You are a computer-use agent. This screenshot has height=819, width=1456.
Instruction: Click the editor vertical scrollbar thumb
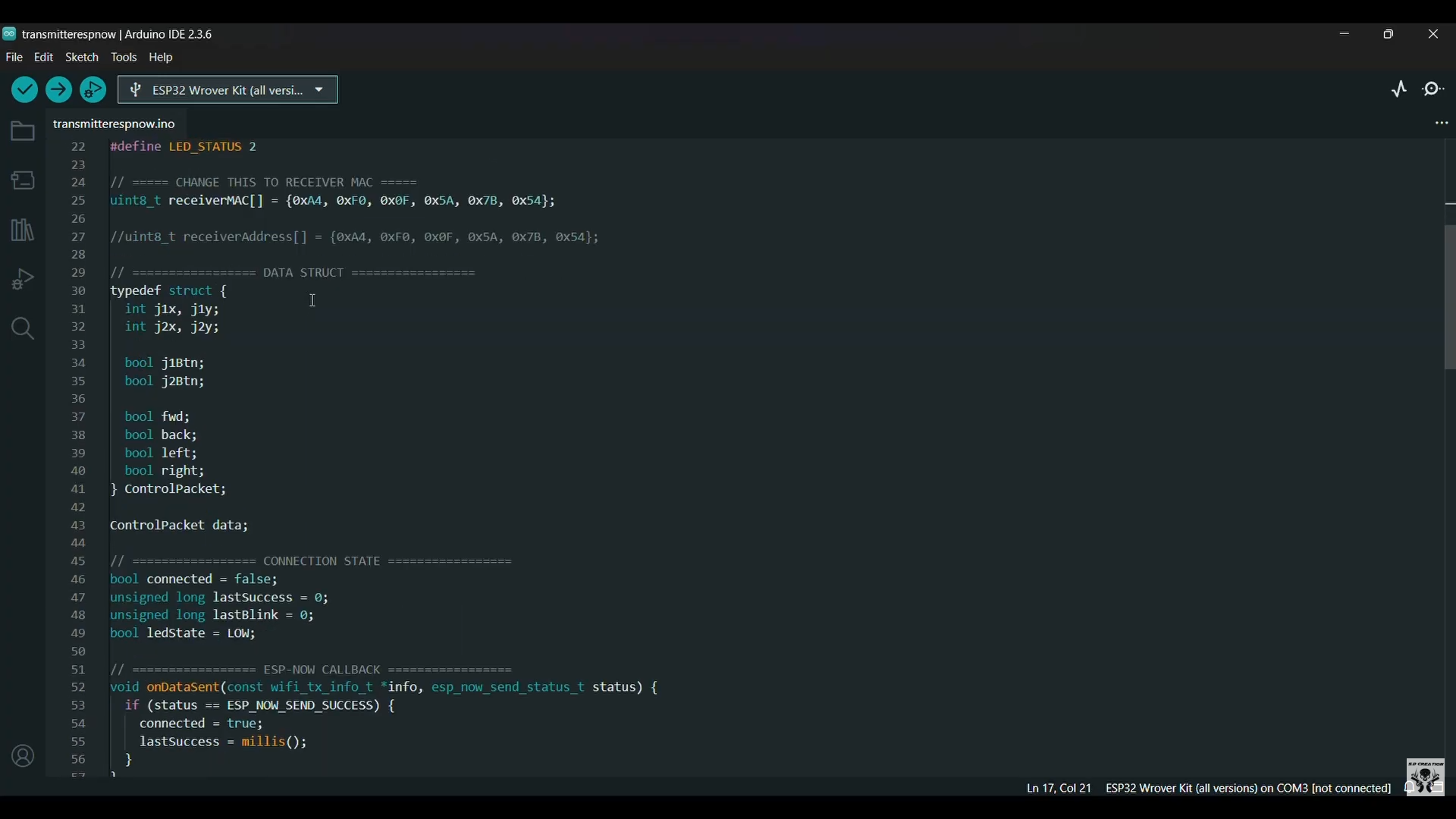click(1450, 298)
